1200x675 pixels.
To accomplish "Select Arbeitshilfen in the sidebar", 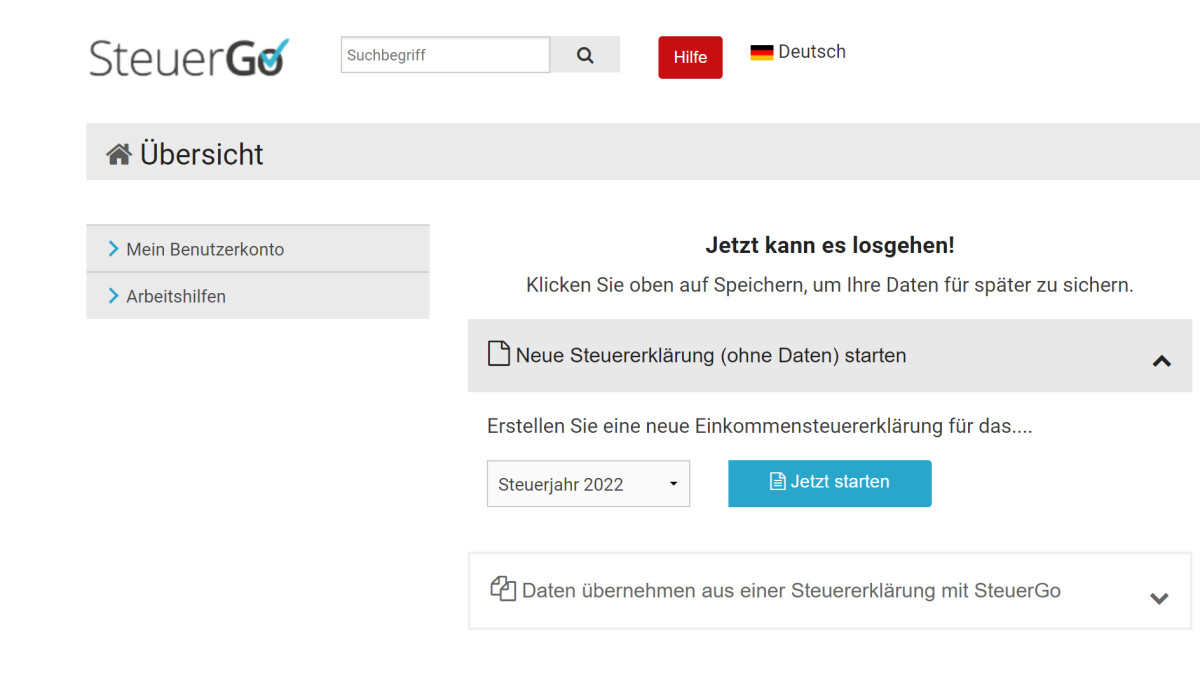I will 176,296.
